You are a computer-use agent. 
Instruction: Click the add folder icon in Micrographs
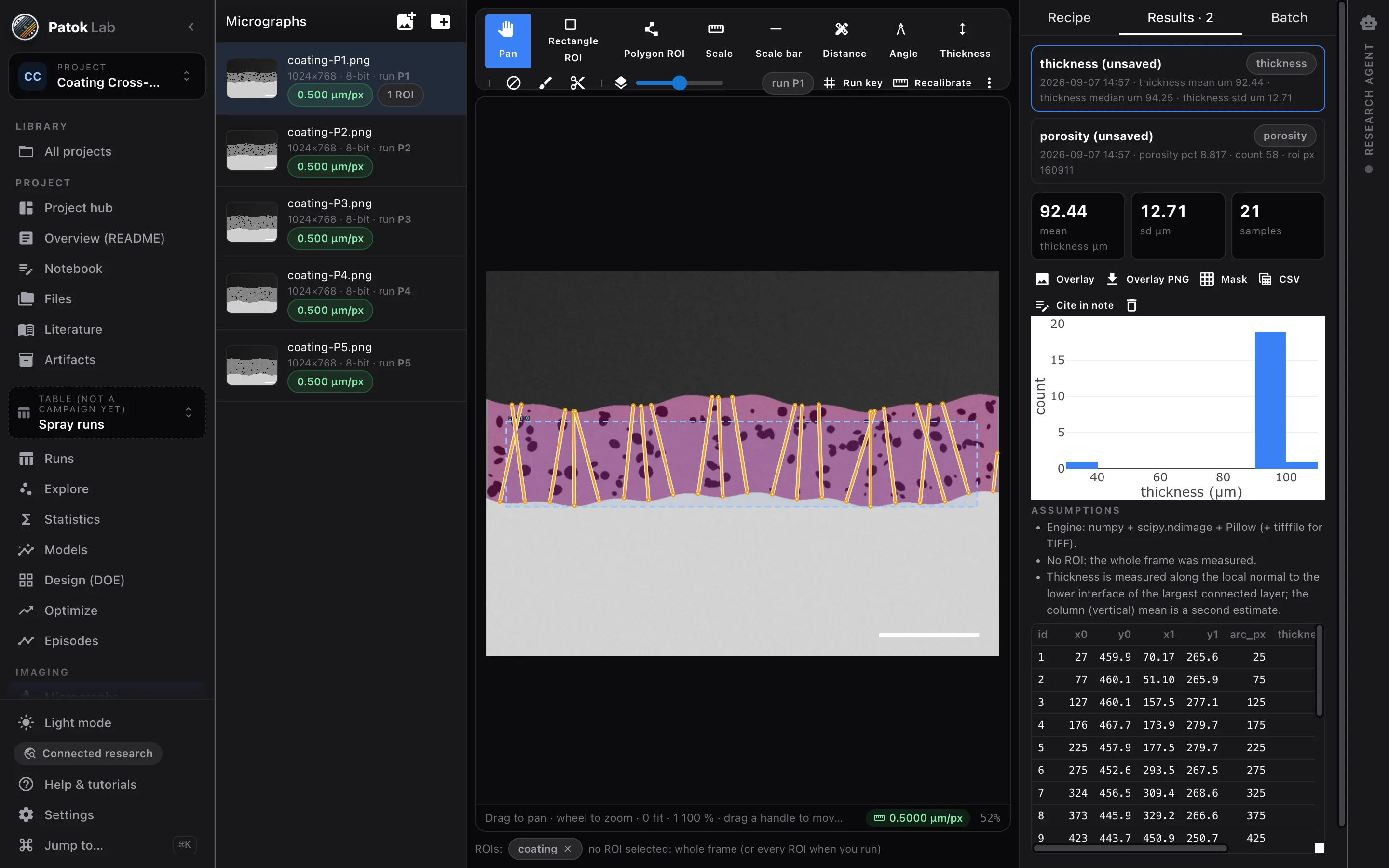coord(440,21)
